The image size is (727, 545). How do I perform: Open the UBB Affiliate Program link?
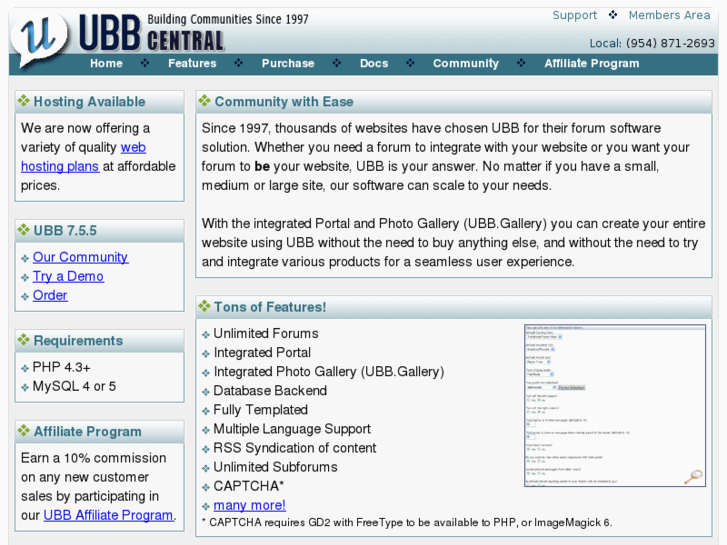click(x=108, y=515)
